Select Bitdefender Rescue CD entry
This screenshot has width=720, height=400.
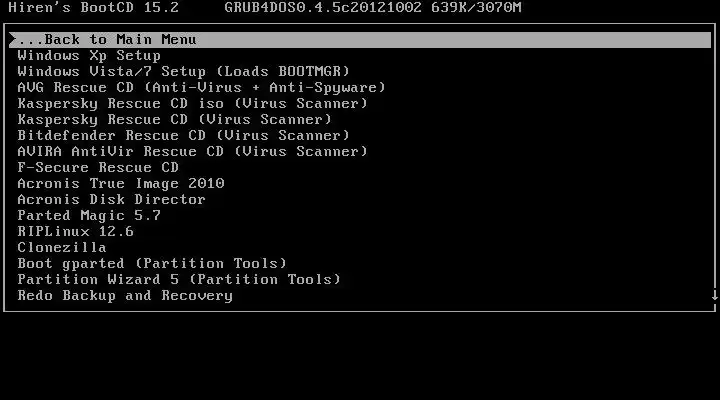[184, 135]
